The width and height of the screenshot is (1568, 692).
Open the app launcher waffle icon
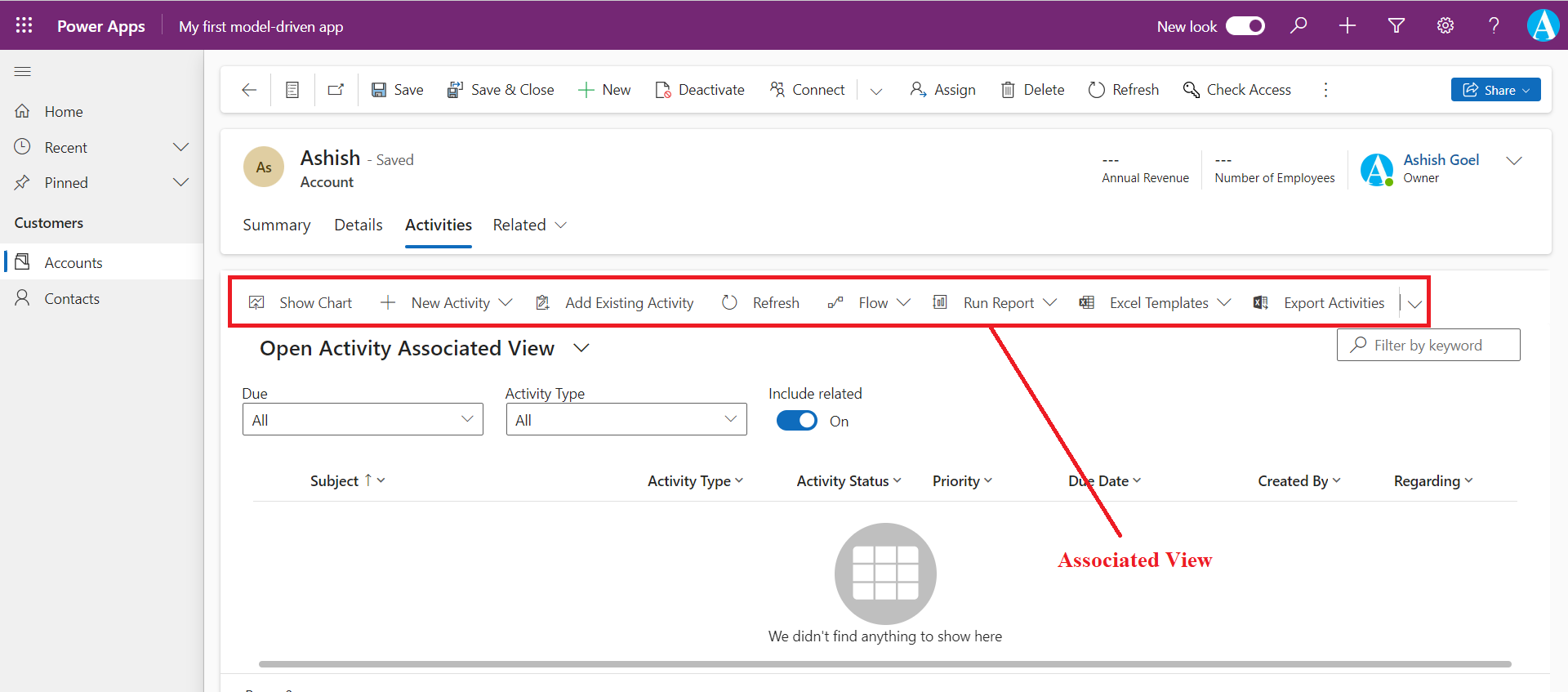click(x=24, y=25)
